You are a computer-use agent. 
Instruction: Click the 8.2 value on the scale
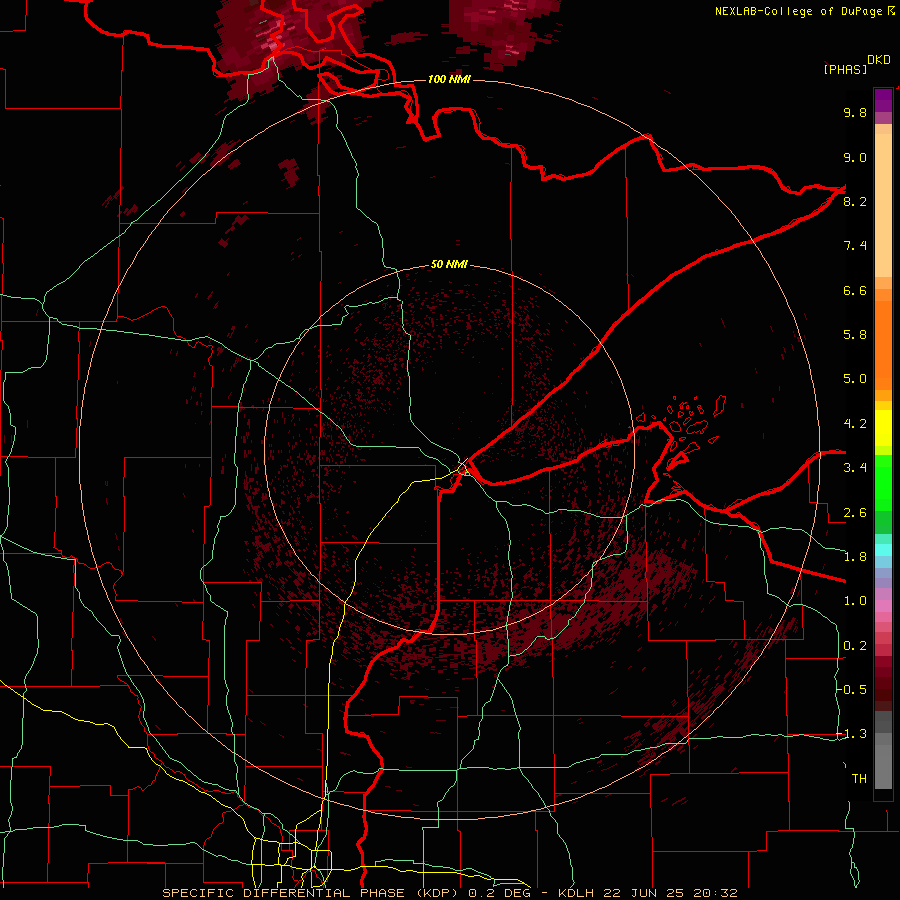[x=855, y=201]
